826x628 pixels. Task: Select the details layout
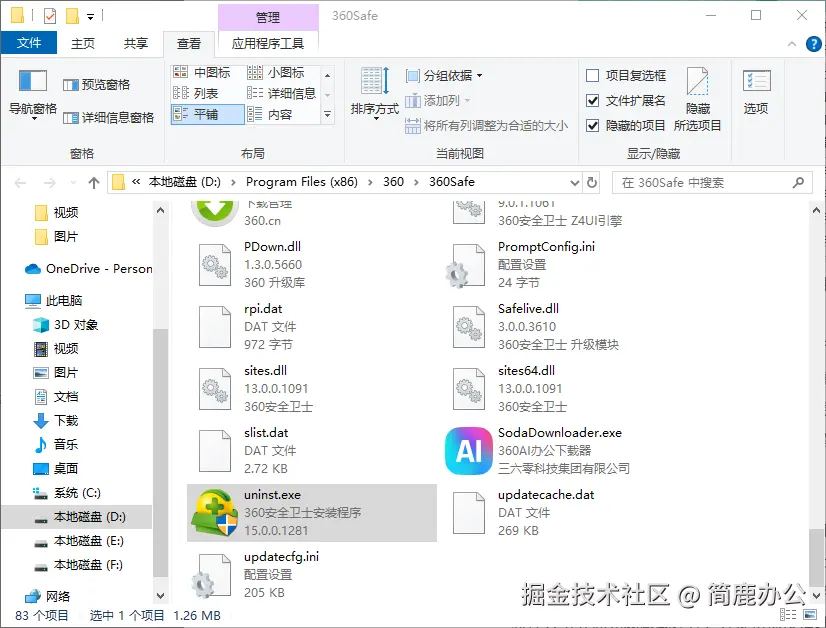[x=281, y=93]
